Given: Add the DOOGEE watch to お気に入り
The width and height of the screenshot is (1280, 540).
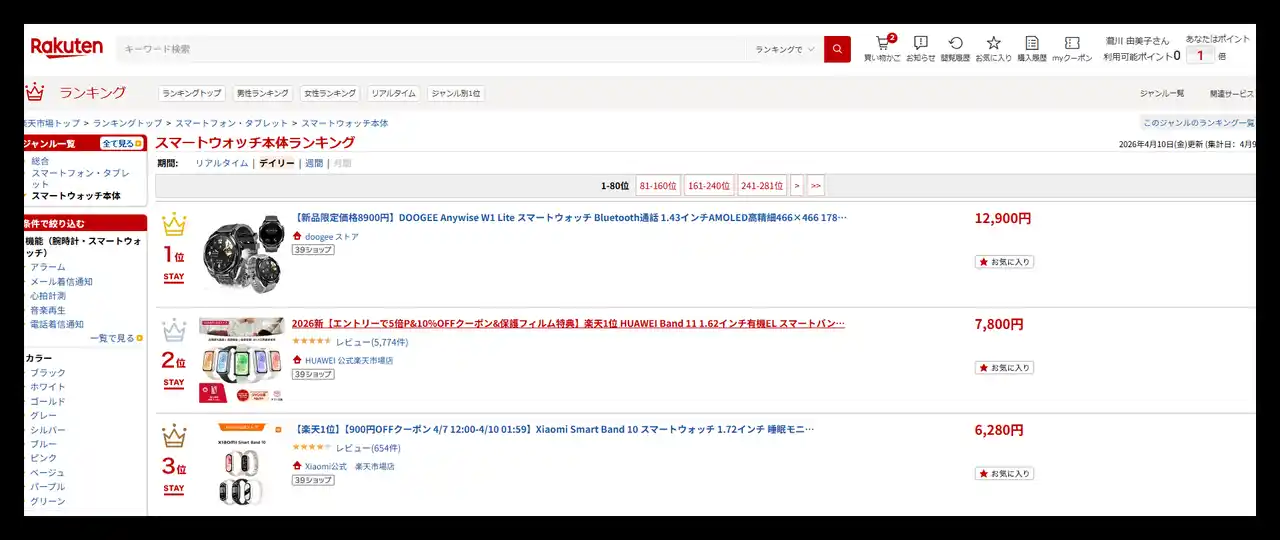Looking at the screenshot, I should [x=1004, y=262].
